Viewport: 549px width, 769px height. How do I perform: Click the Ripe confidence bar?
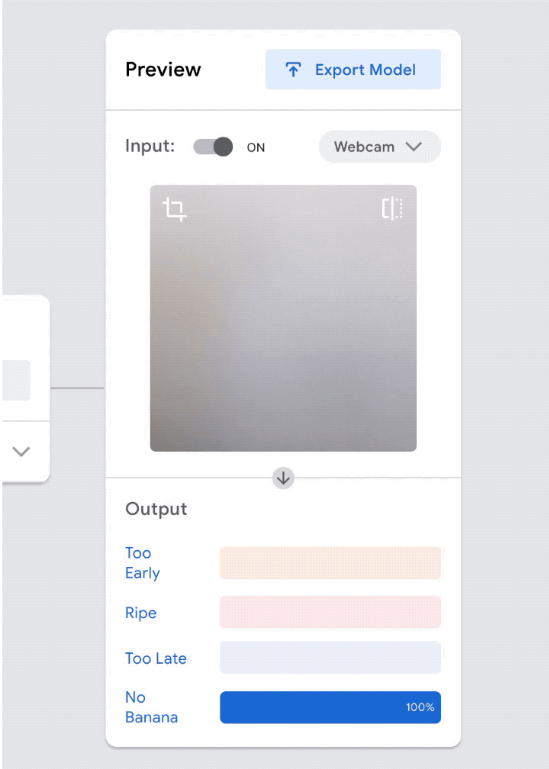tap(330, 612)
